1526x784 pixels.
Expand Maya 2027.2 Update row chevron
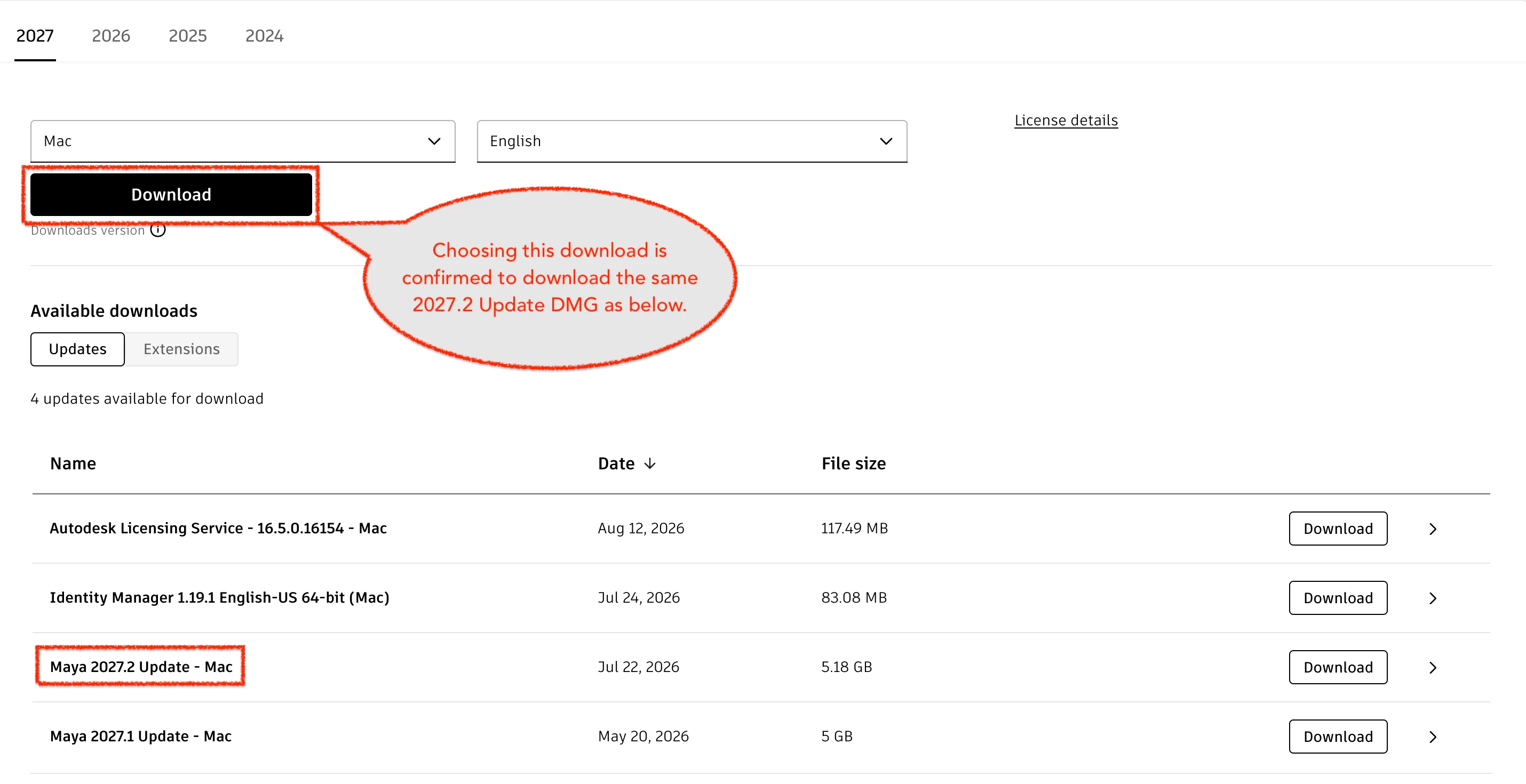[1433, 667]
